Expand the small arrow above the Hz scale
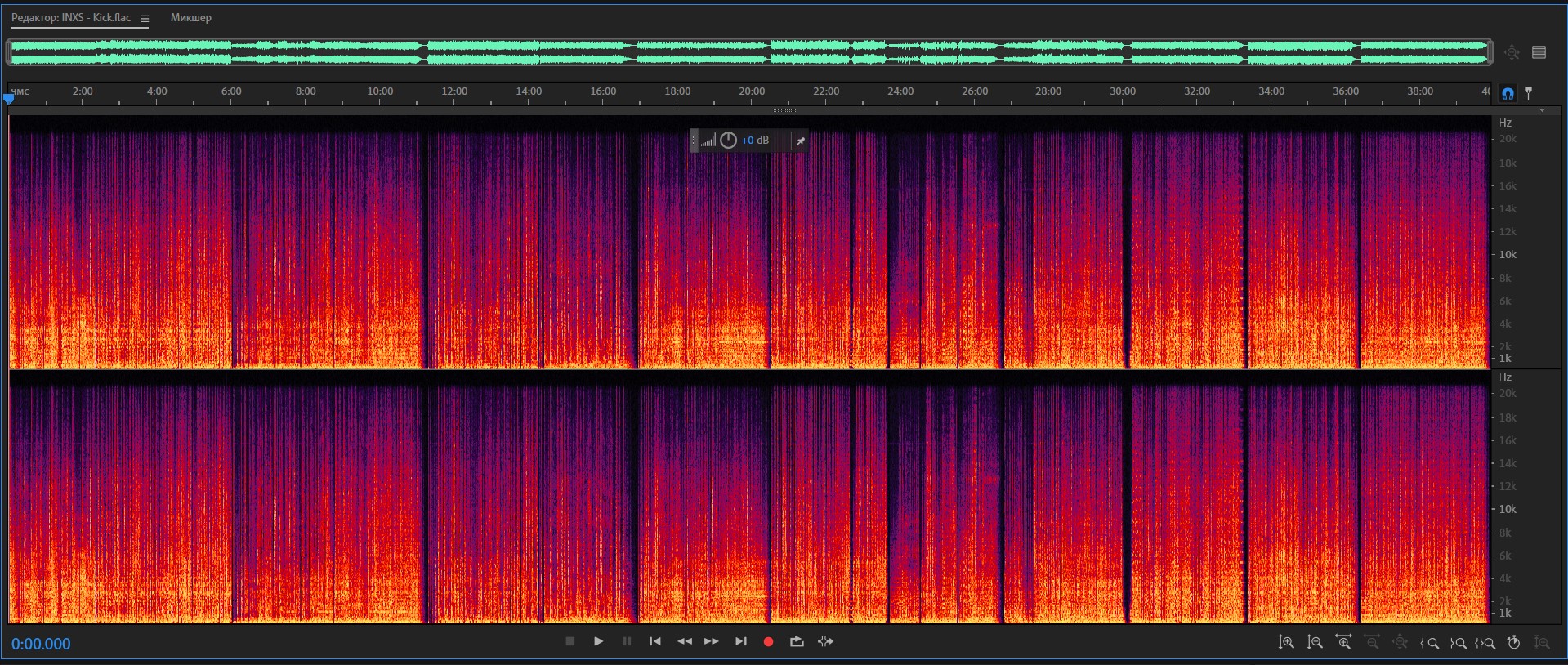The height and width of the screenshot is (665, 1568). pyautogui.click(x=1542, y=111)
